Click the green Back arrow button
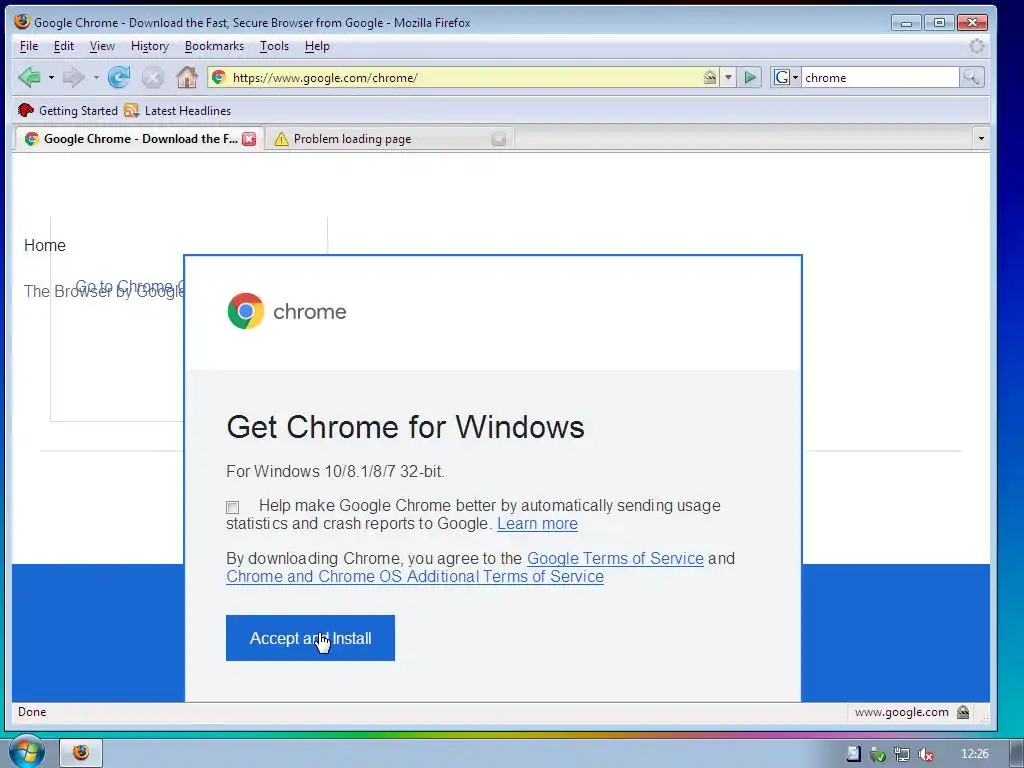This screenshot has height=768, width=1024. 29,77
